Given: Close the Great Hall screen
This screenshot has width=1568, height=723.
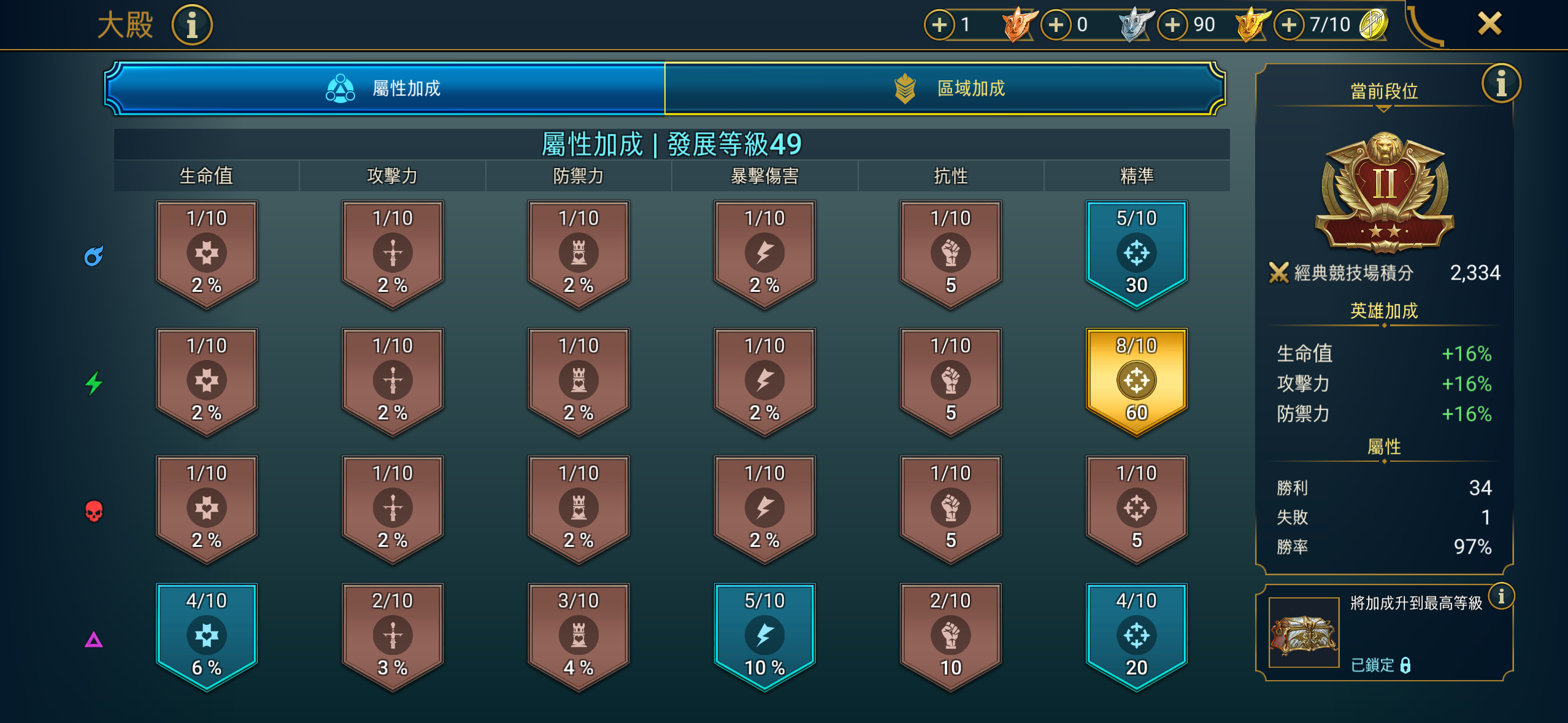Looking at the screenshot, I should 1489,25.
